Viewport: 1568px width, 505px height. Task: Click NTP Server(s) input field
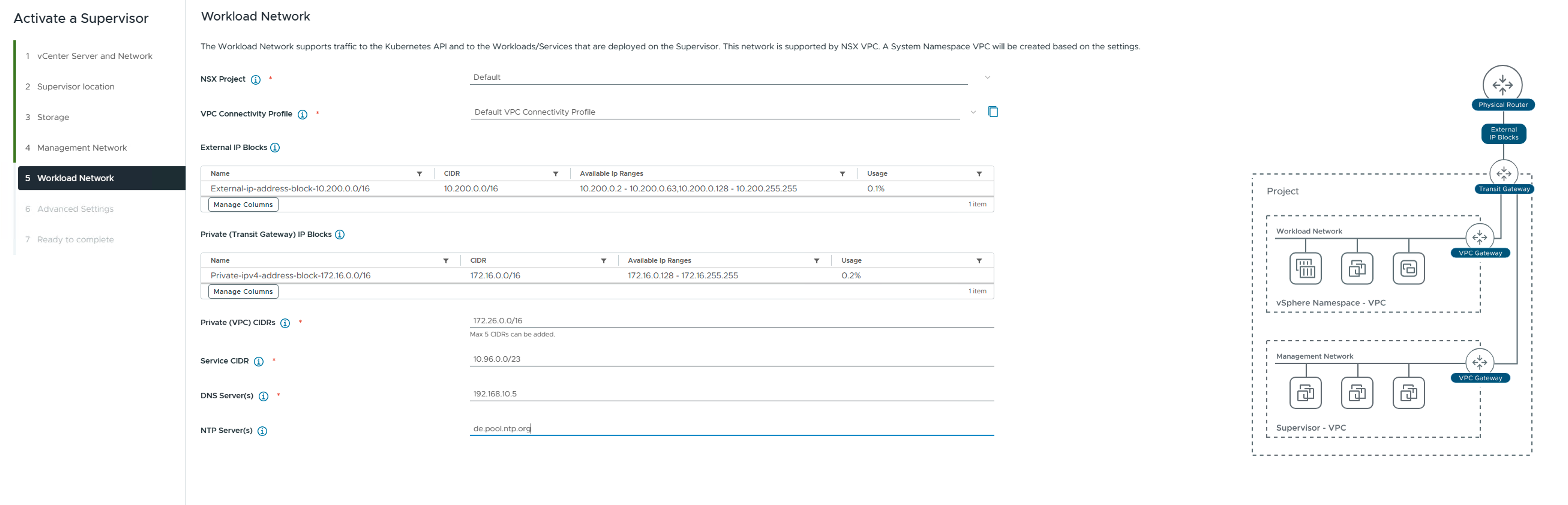click(x=732, y=428)
